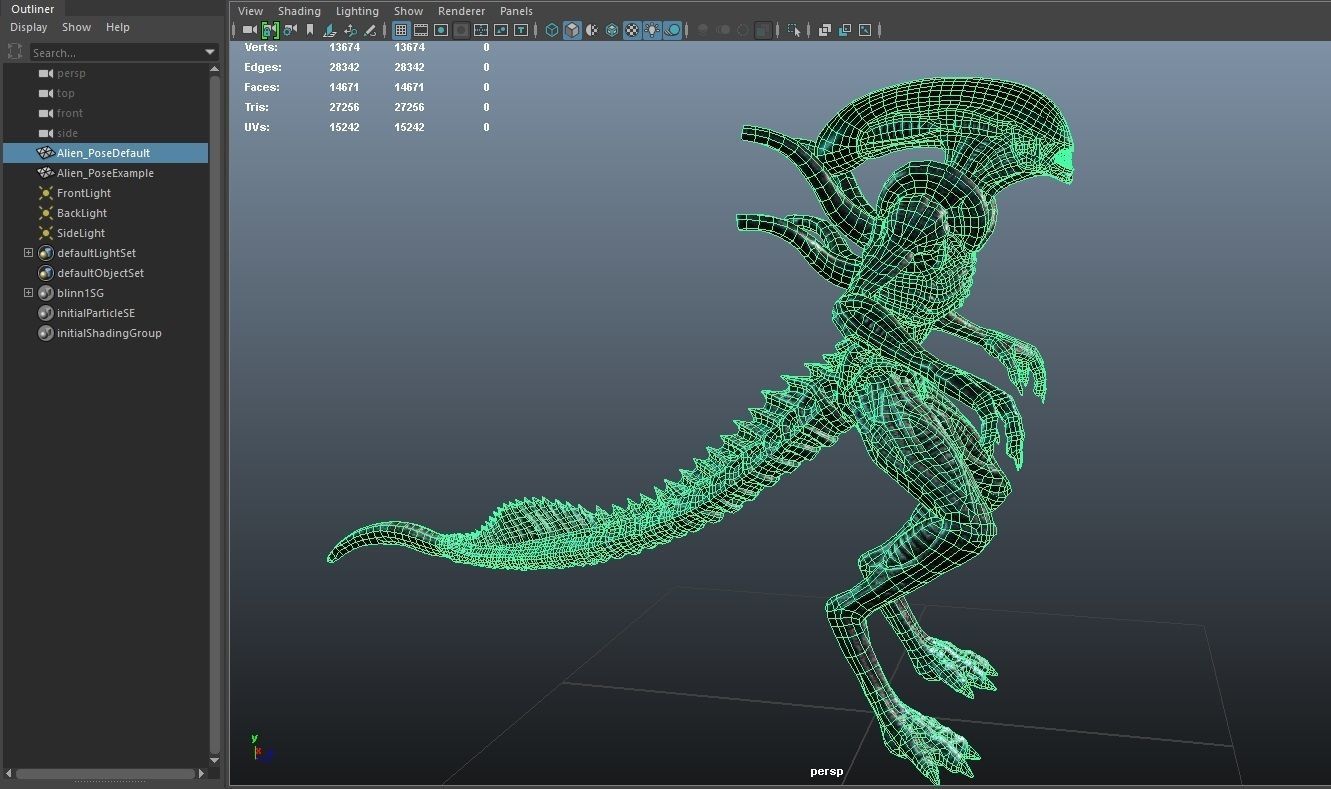The height and width of the screenshot is (789, 1331).
Task: Open the Outliner's Show menu
Action: (76, 27)
